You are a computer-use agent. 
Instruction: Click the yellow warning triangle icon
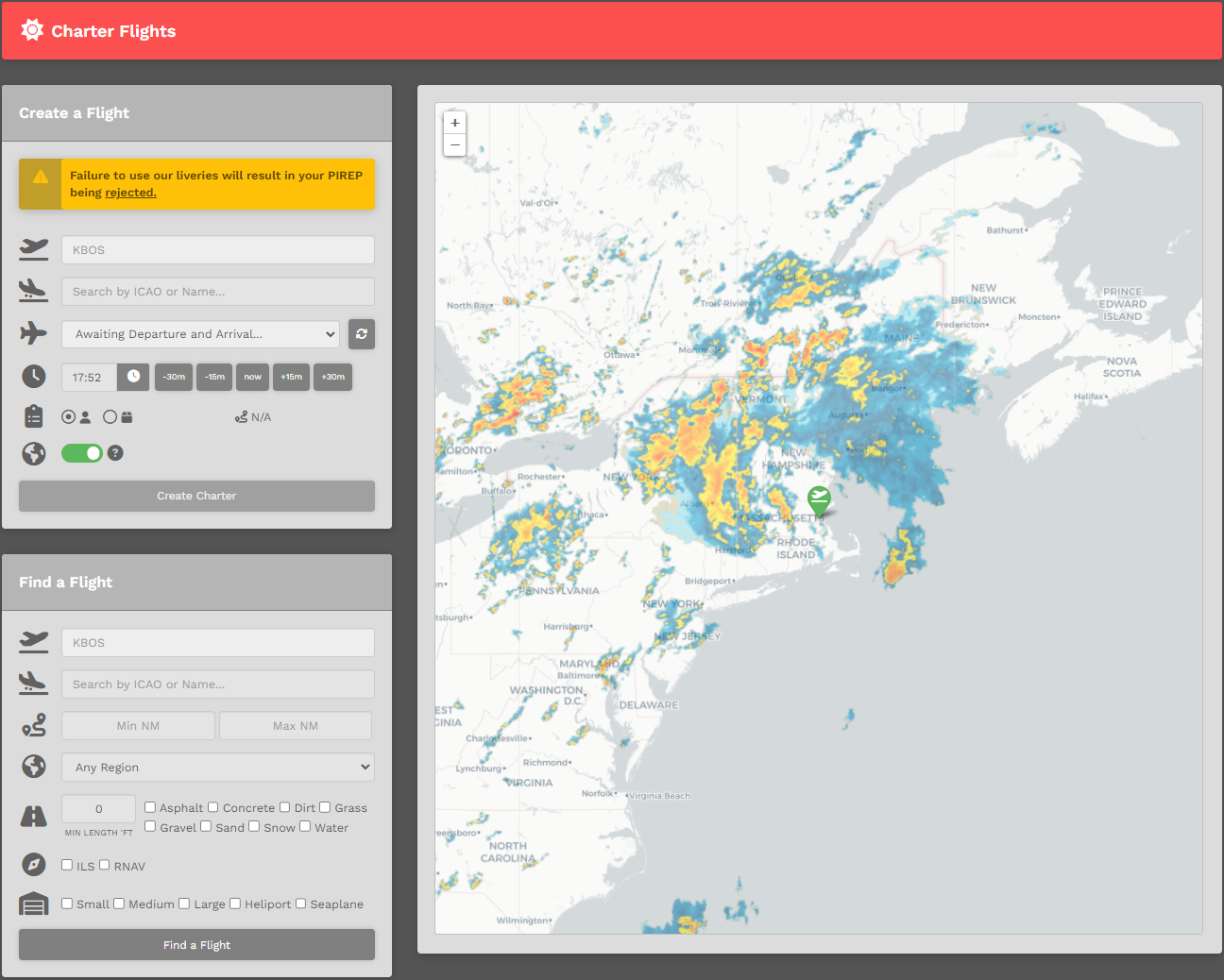(x=41, y=177)
